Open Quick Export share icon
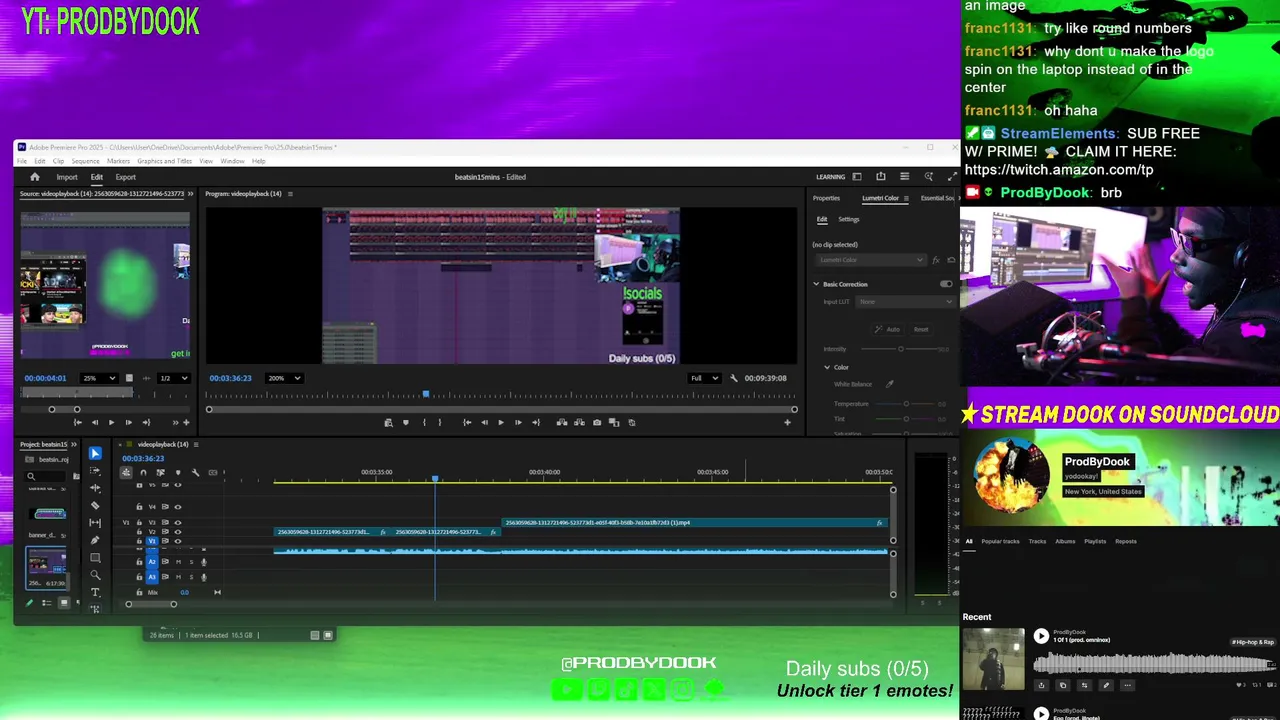The image size is (1280, 720). coord(880,177)
